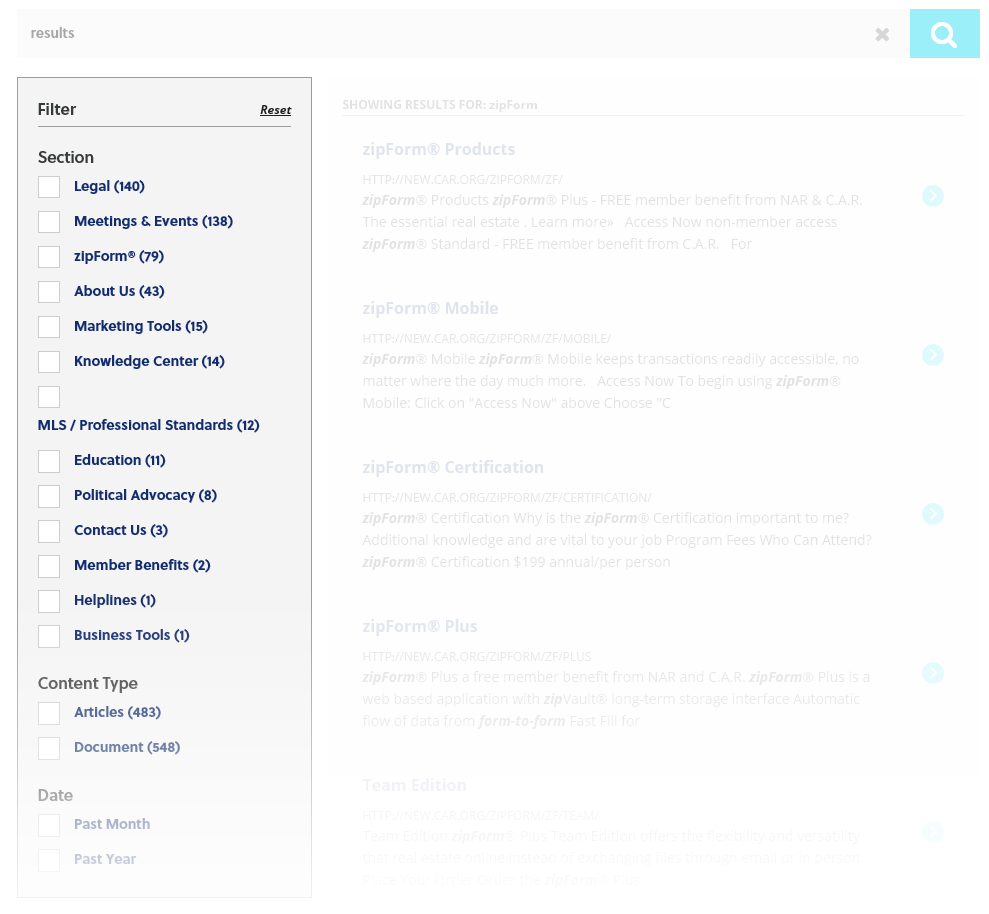Filter results by Past Year

pyautogui.click(x=49, y=860)
